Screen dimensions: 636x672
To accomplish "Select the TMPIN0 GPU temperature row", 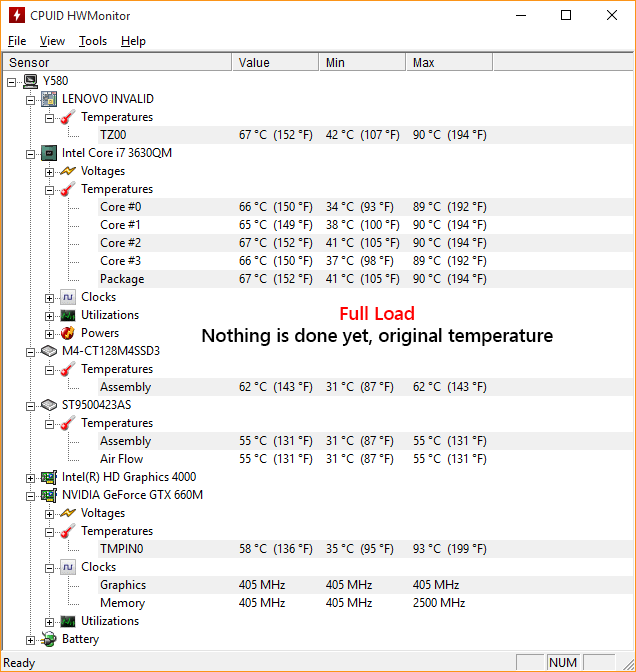I will (366, 549).
